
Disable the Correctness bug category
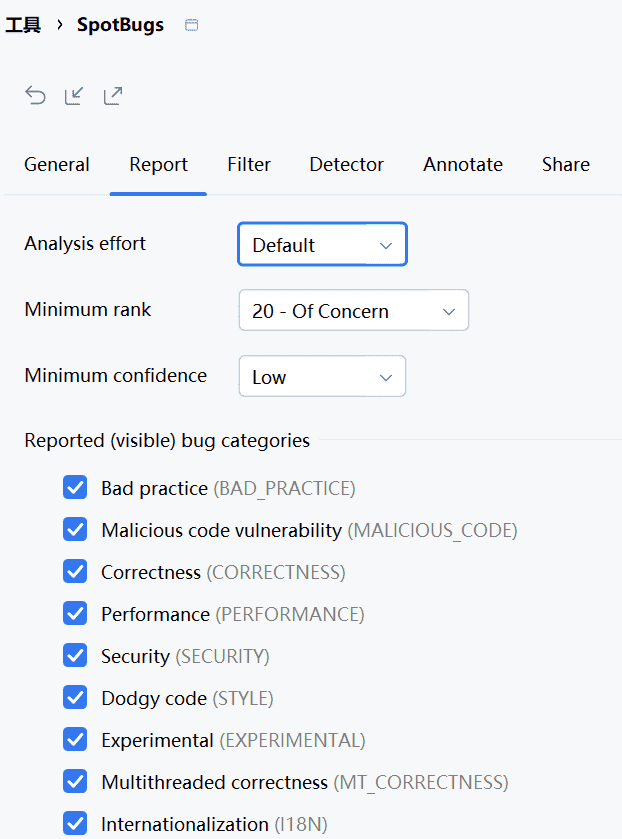point(75,572)
